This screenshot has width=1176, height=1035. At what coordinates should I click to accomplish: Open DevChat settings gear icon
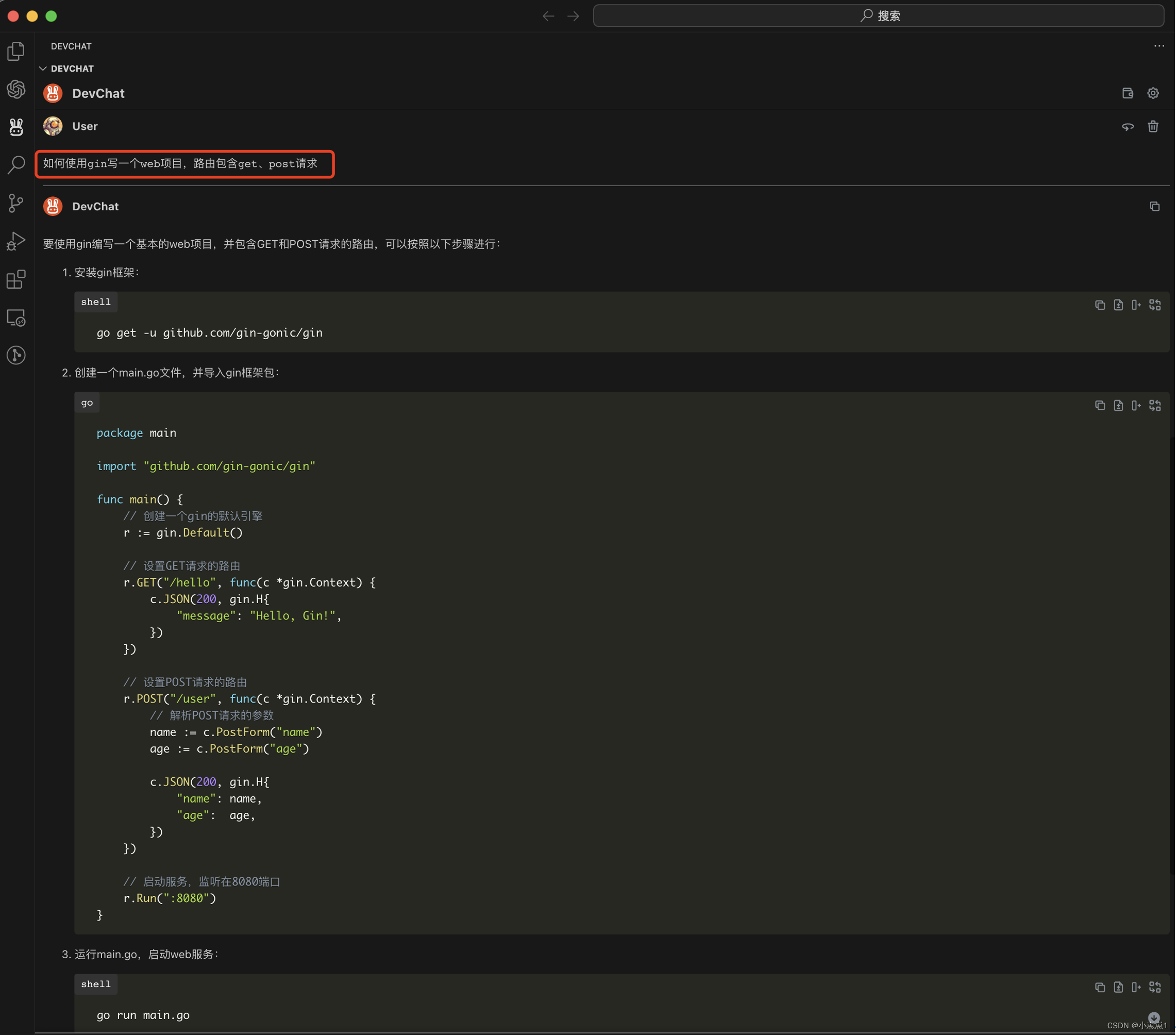[1153, 93]
